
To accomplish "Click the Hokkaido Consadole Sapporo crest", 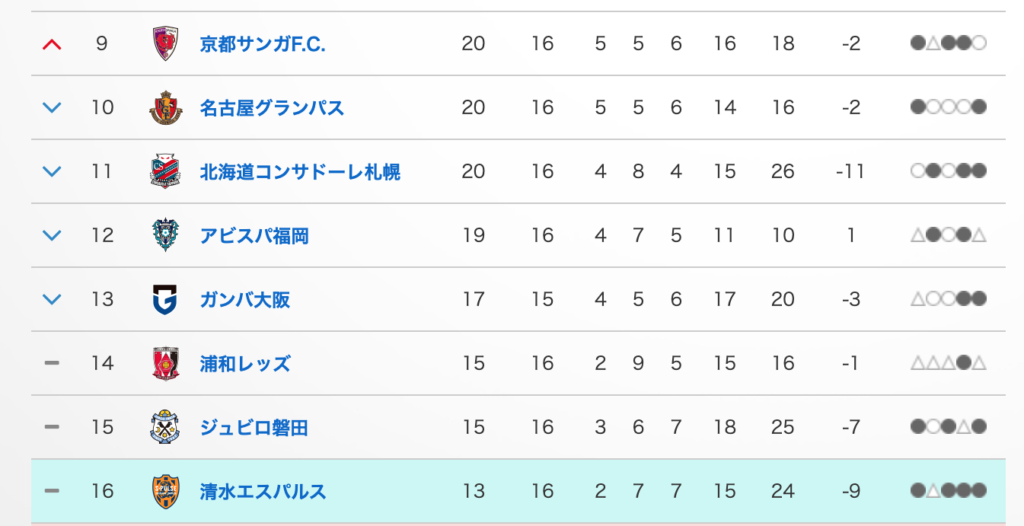I will click(164, 172).
